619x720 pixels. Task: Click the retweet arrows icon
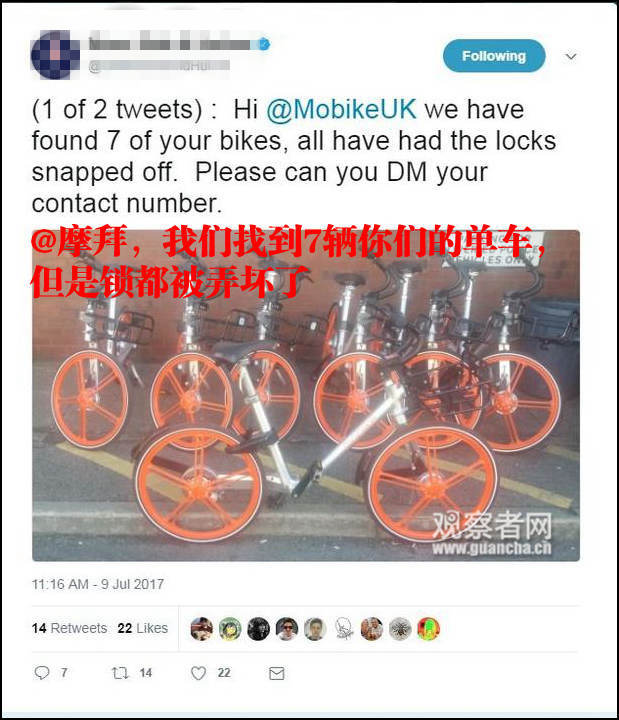[x=120, y=673]
